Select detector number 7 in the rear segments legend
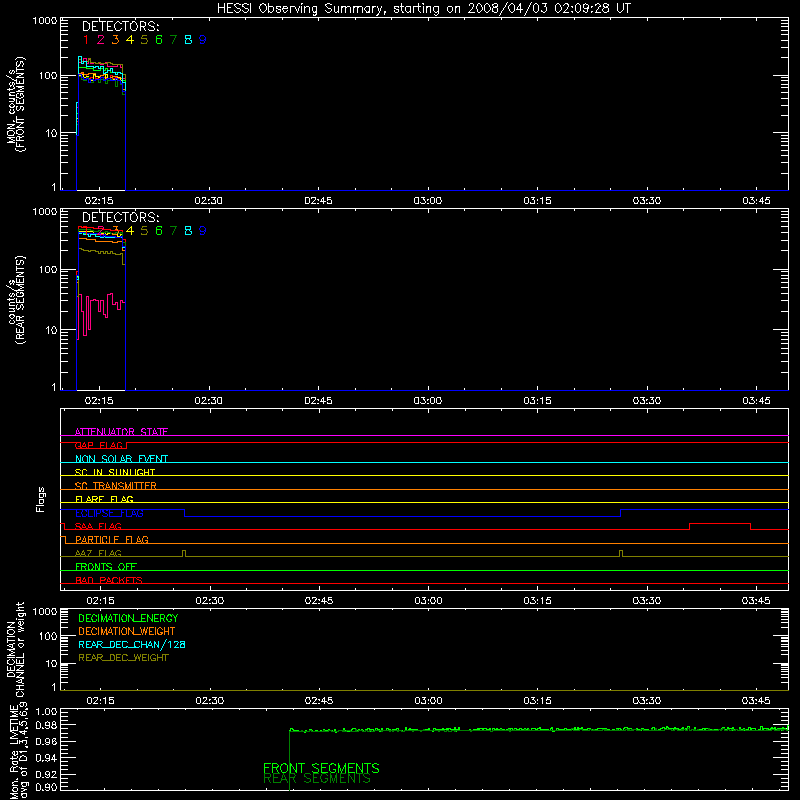This screenshot has height=800, width=800. click(173, 231)
